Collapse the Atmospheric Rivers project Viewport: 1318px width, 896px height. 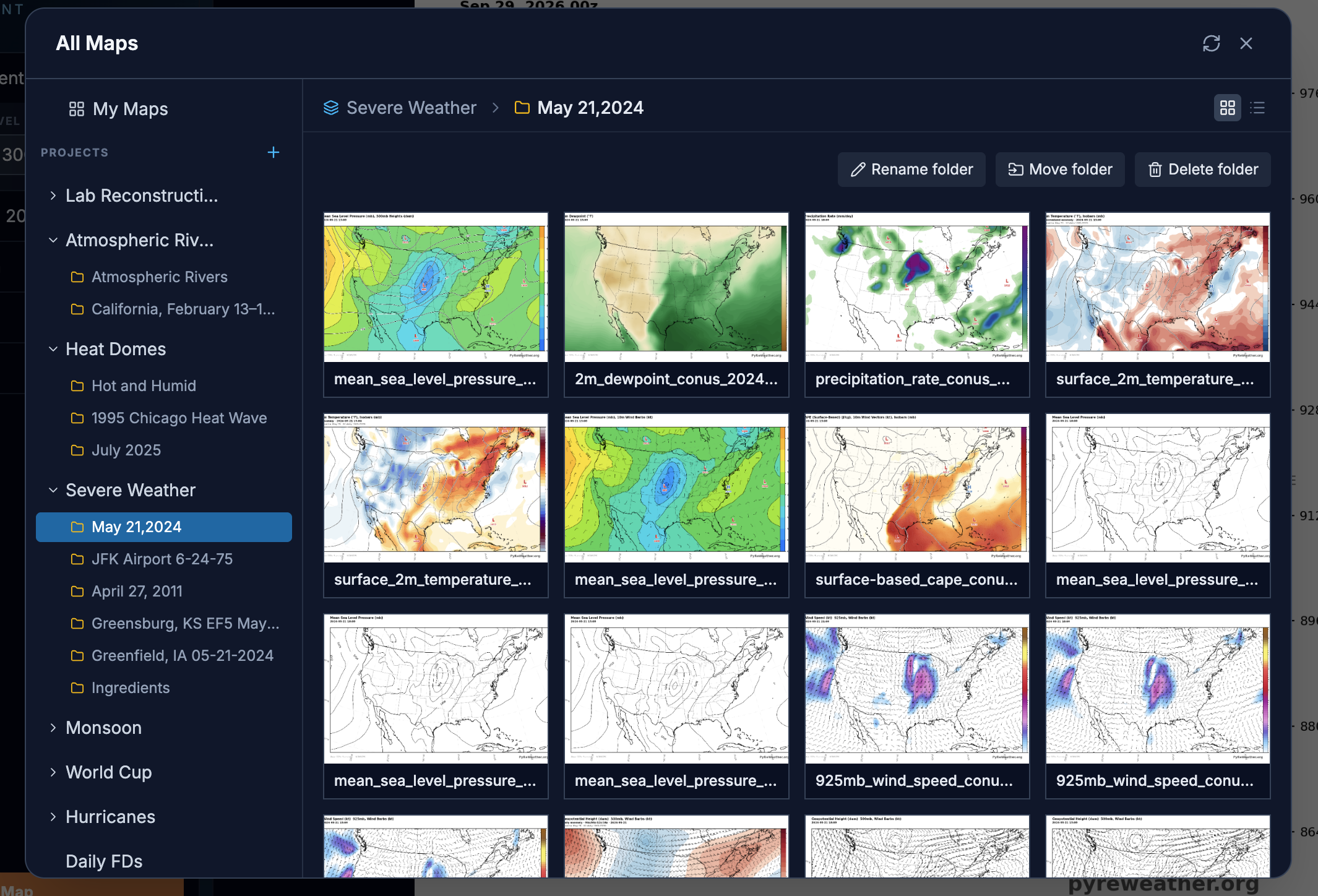53,240
